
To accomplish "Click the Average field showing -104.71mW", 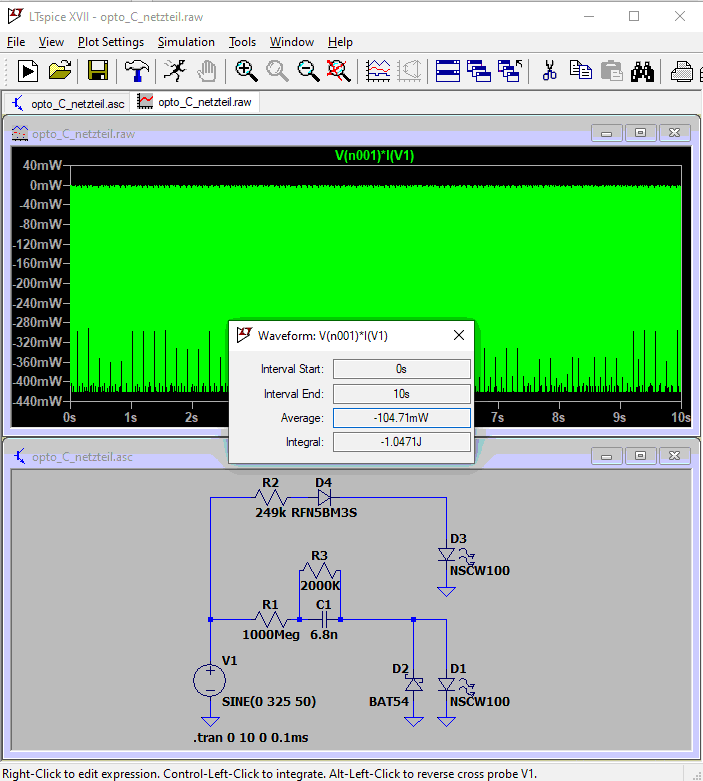I will click(x=402, y=418).
